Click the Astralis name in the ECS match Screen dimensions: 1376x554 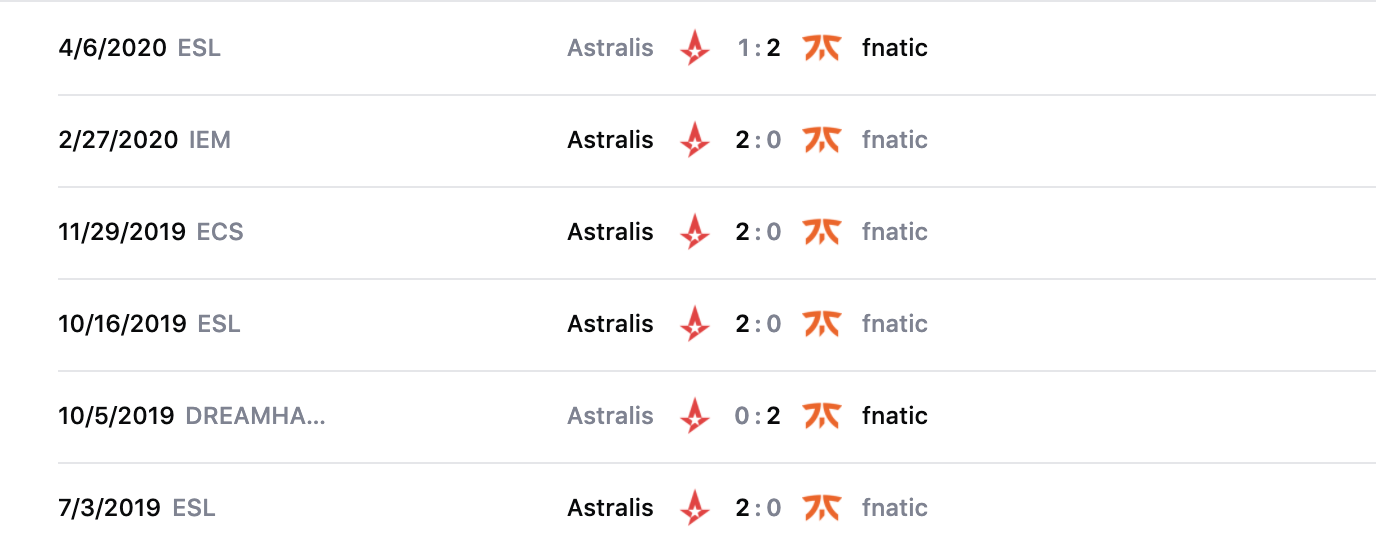(610, 232)
